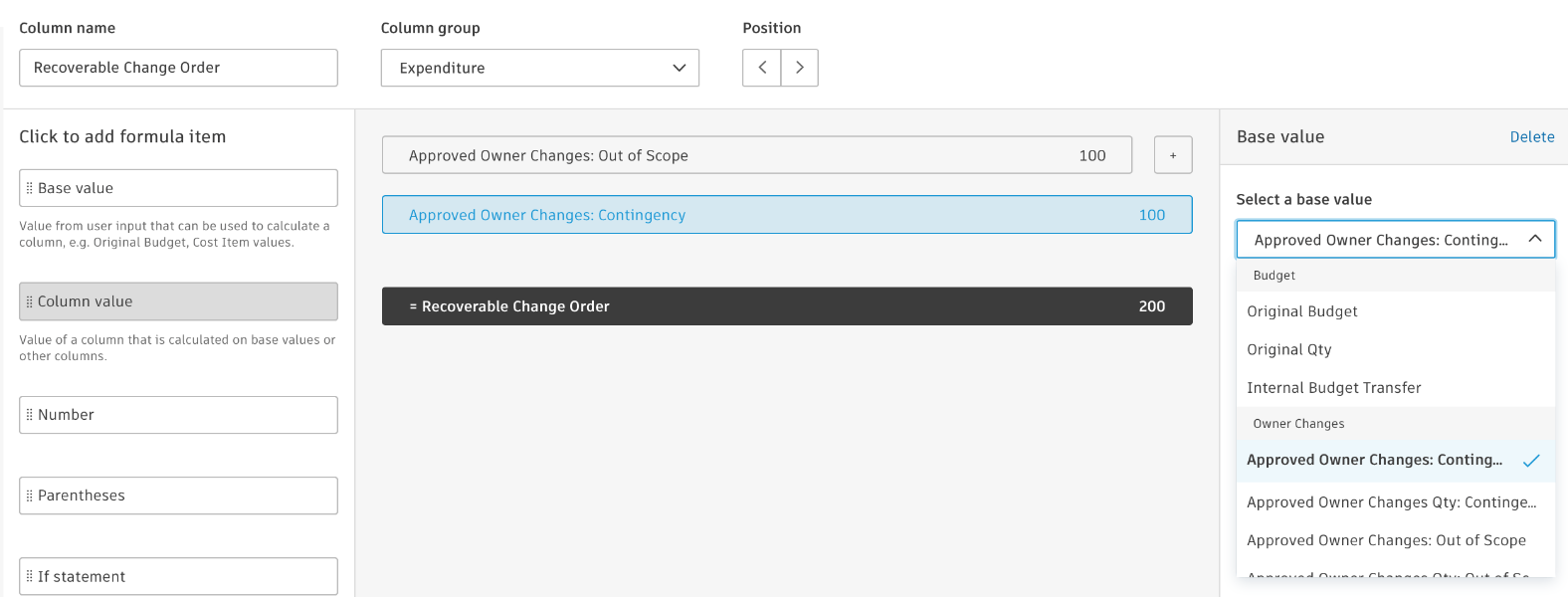The height and width of the screenshot is (597, 1568).
Task: Click the If statement drag handle icon
Action: (x=30, y=576)
